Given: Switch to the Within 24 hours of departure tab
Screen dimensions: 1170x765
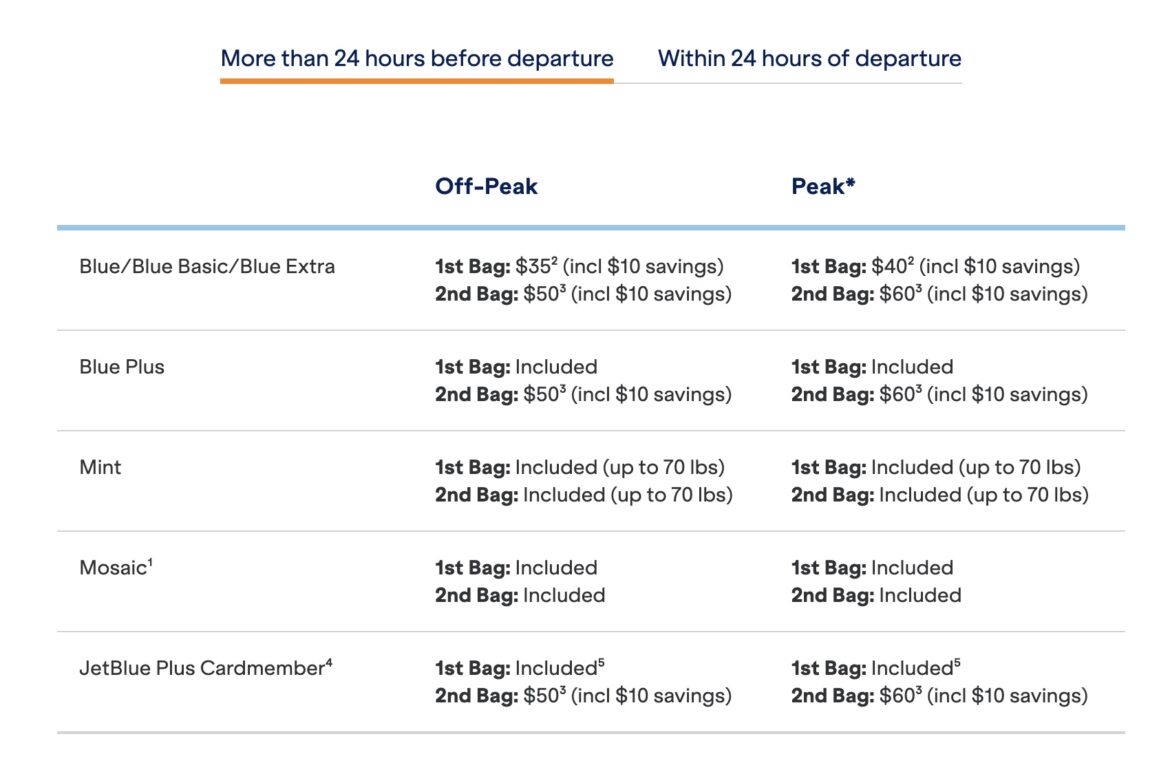Looking at the screenshot, I should click(809, 57).
